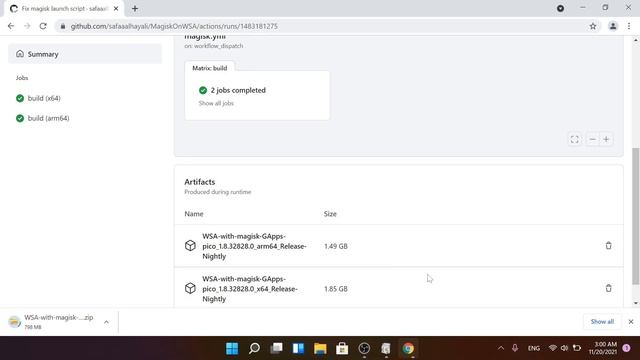Download the x64 Release-Nightly artifact

point(250,289)
